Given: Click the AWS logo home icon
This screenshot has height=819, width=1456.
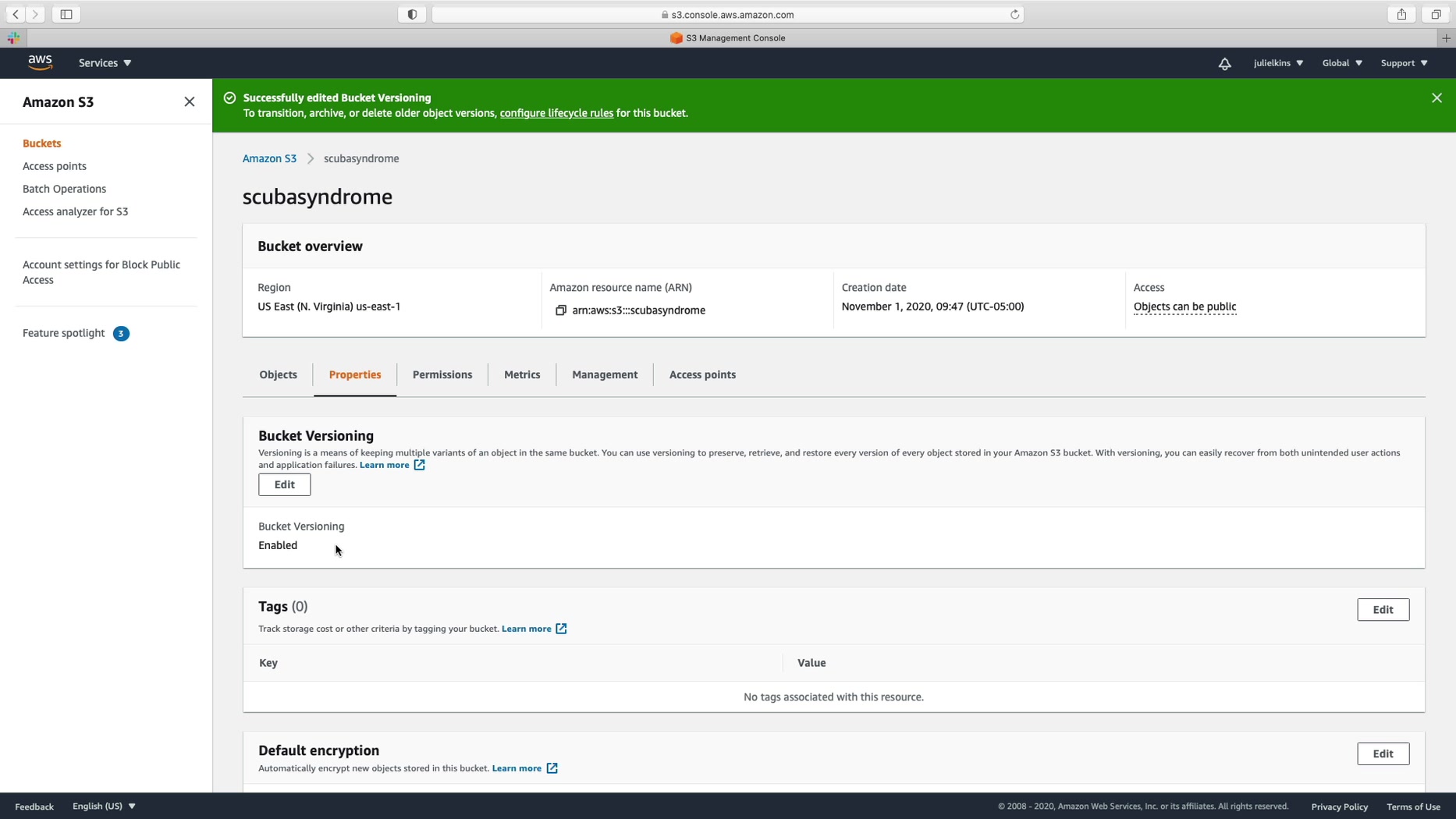Looking at the screenshot, I should pyautogui.click(x=40, y=62).
